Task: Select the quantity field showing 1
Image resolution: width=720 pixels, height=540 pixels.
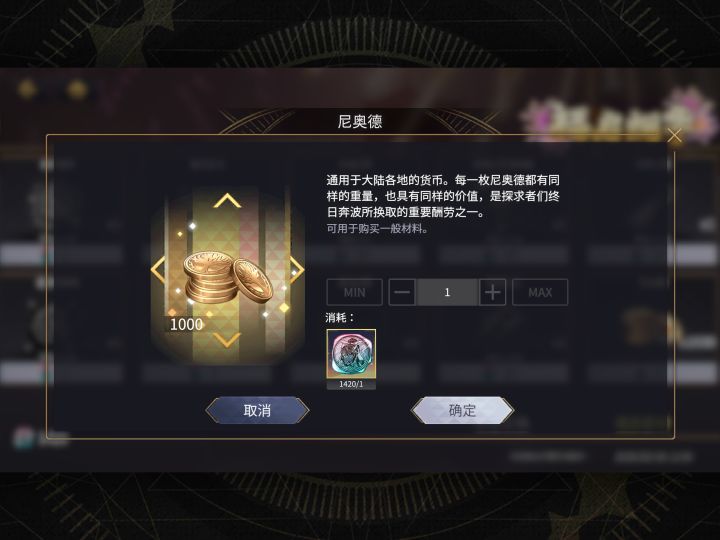Action: point(447,292)
